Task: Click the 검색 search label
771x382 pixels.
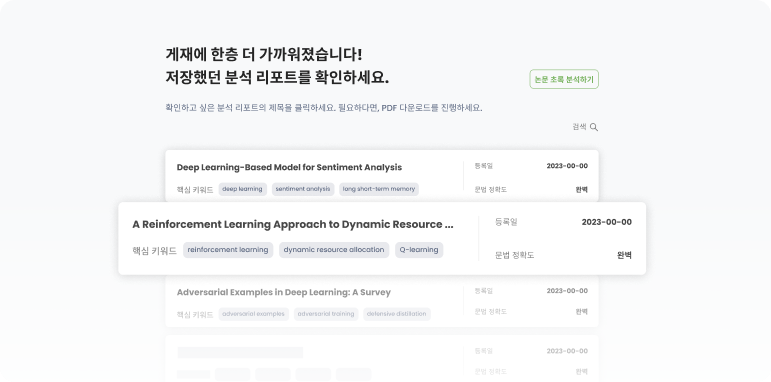Action: click(579, 127)
